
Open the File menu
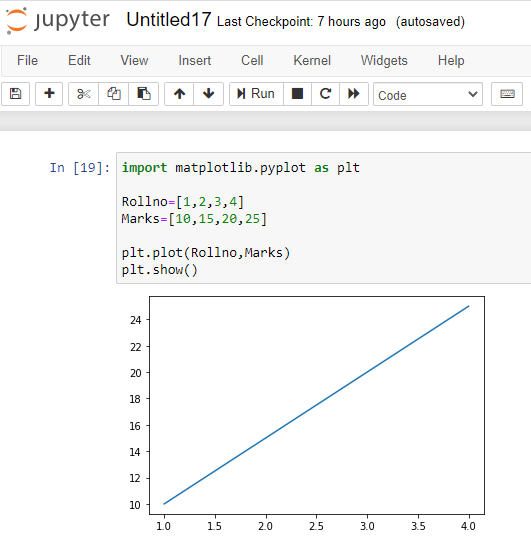click(x=27, y=60)
